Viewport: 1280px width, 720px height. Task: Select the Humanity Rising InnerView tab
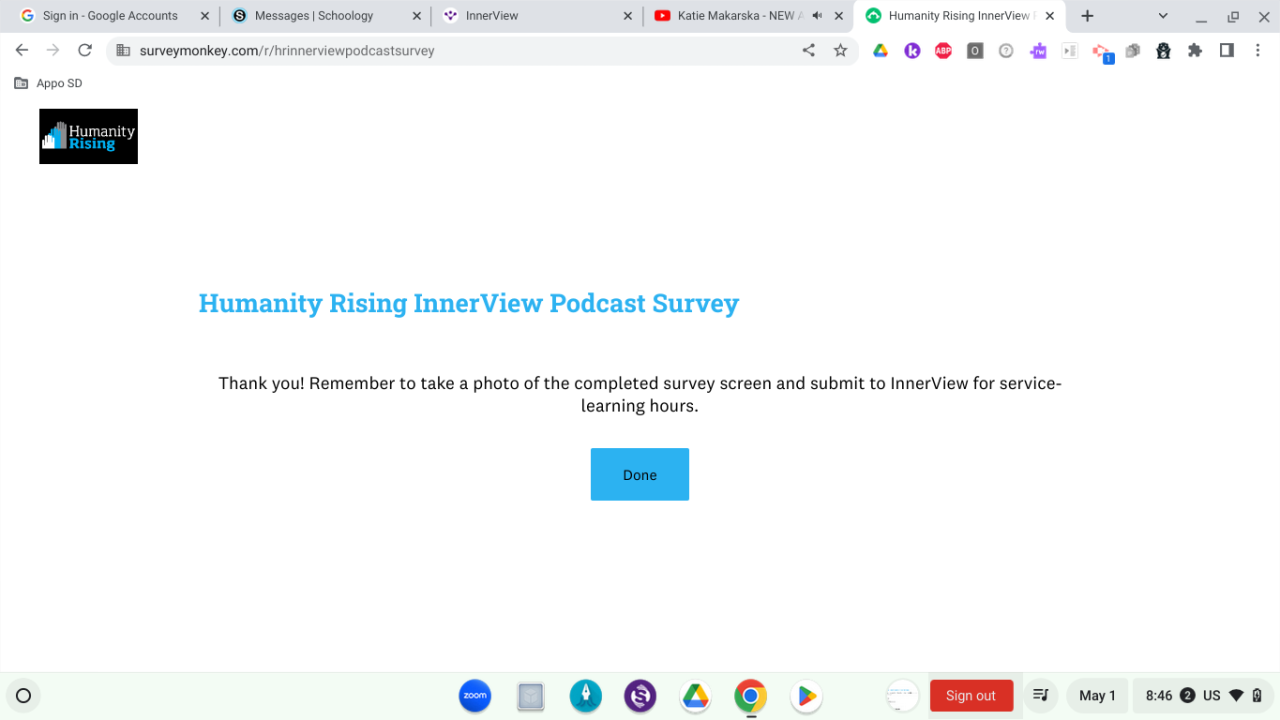click(x=959, y=16)
